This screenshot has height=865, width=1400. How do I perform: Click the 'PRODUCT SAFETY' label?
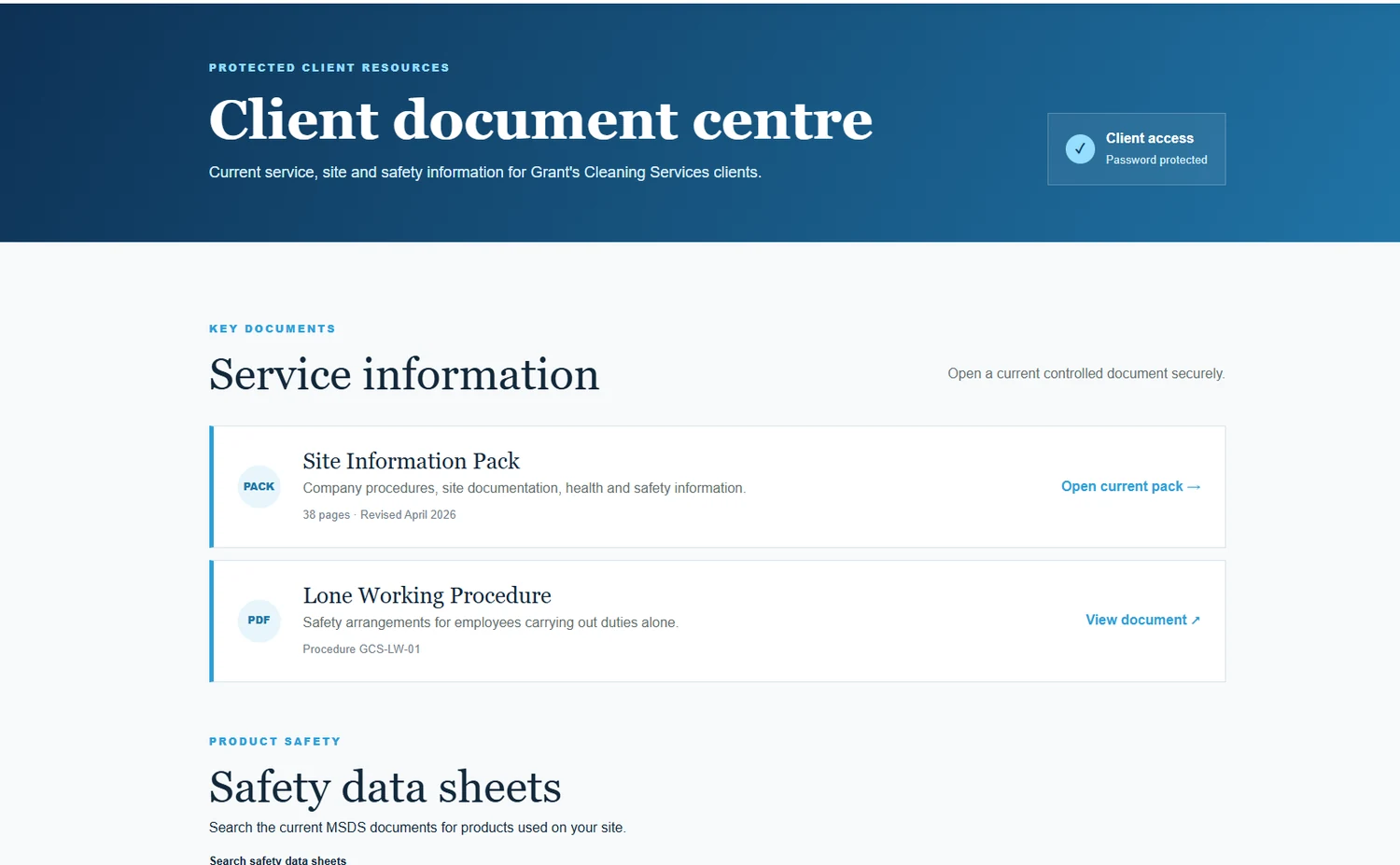pyautogui.click(x=275, y=742)
